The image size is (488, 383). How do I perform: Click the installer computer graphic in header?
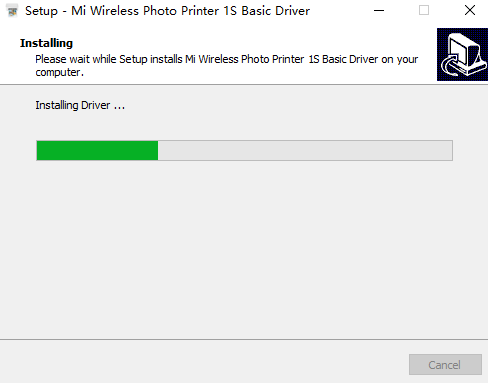462,54
